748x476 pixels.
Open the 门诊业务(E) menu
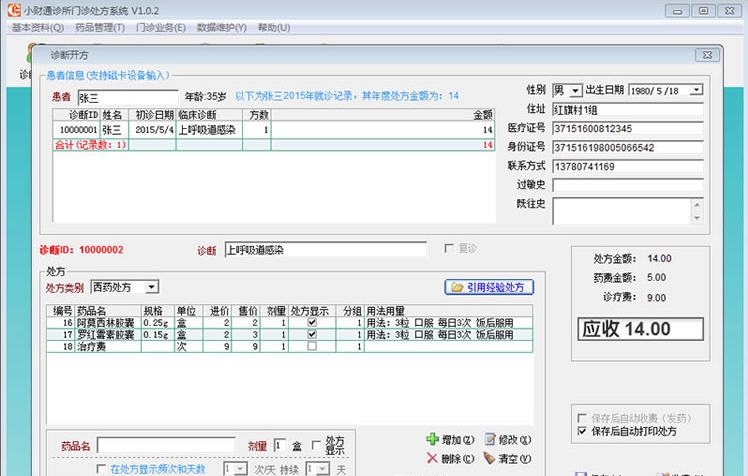161,28
